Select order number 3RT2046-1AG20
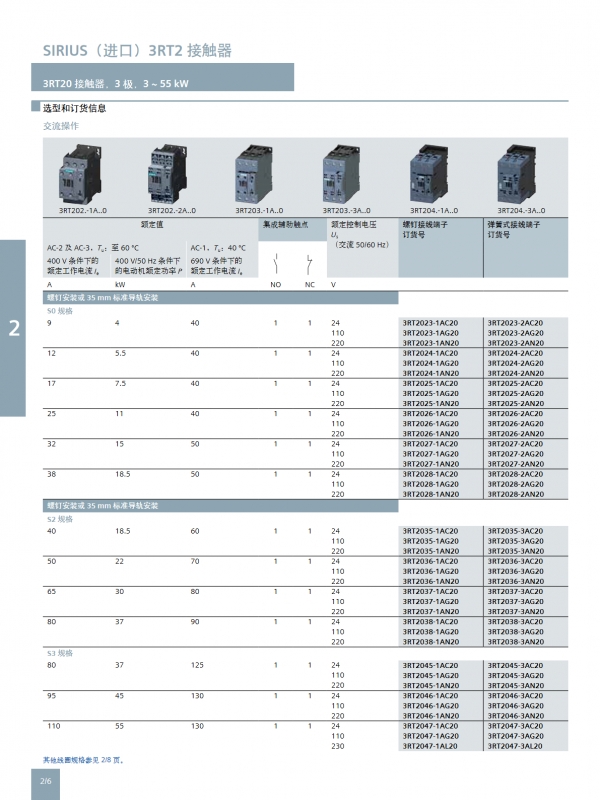600x800 pixels. (x=431, y=706)
